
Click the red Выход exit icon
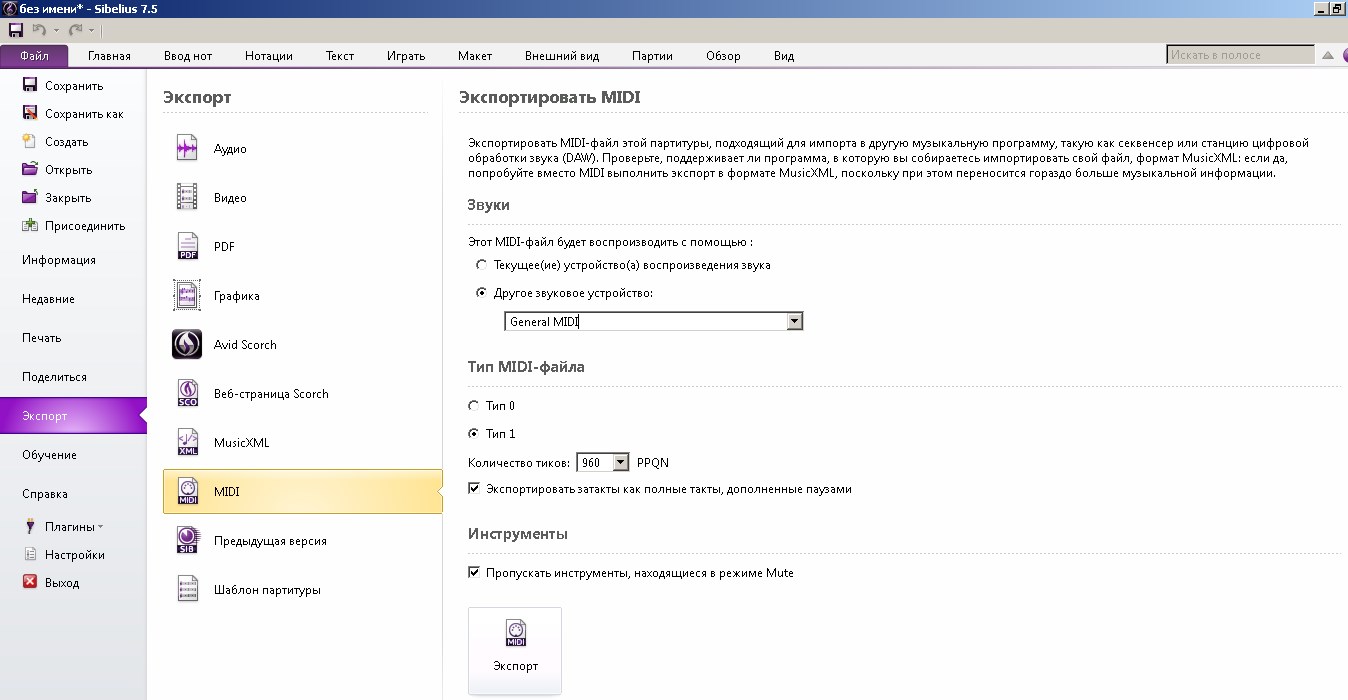(30, 582)
